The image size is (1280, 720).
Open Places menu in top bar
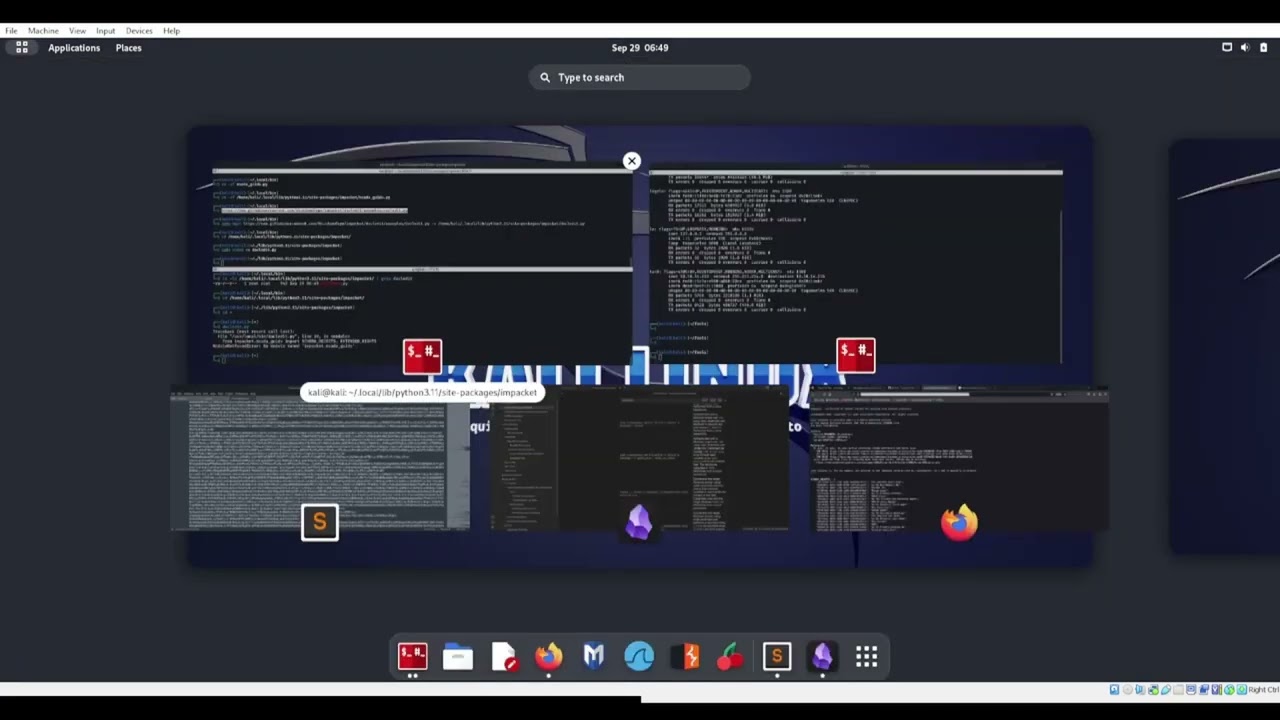[128, 47]
